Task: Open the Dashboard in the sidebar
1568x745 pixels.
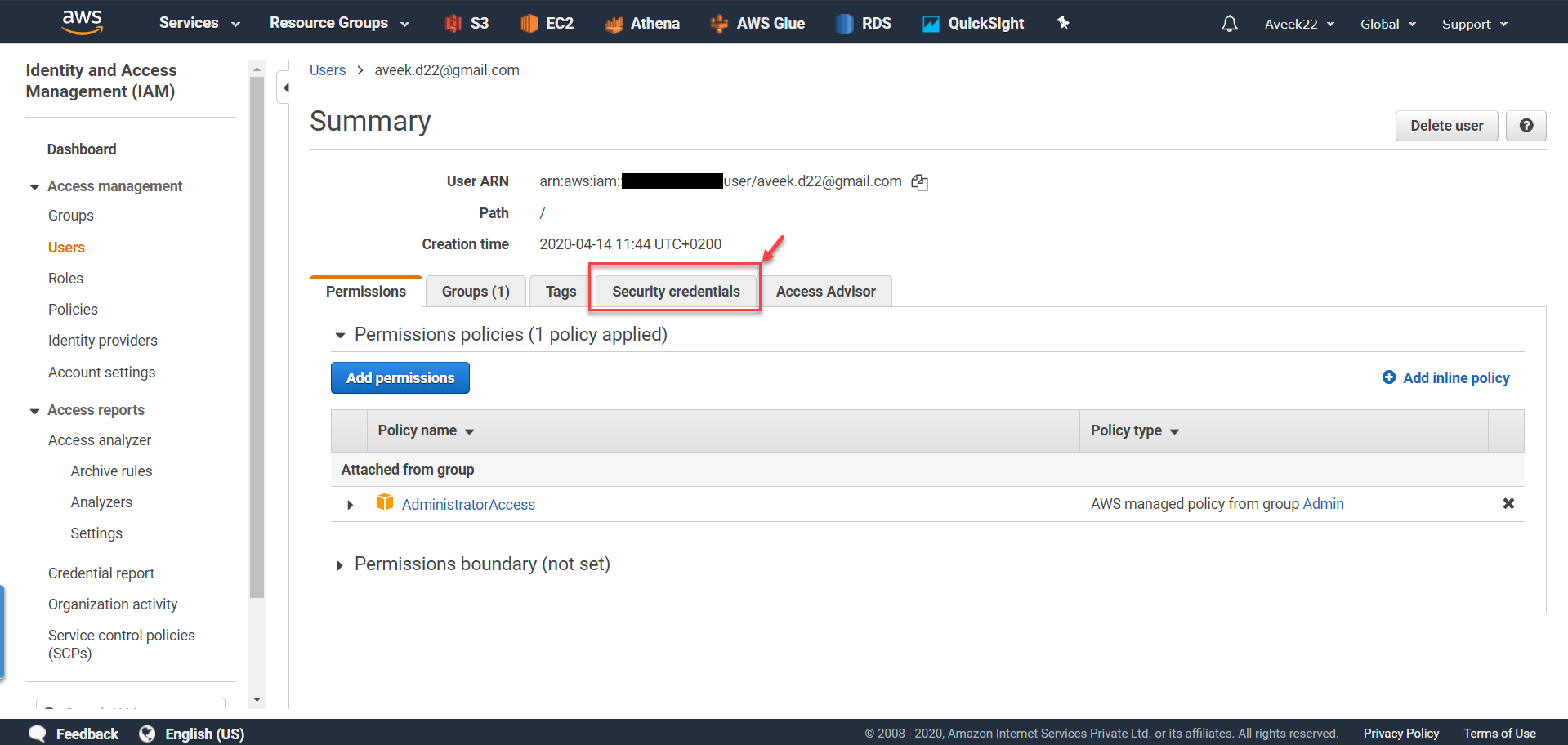Action: (x=82, y=149)
